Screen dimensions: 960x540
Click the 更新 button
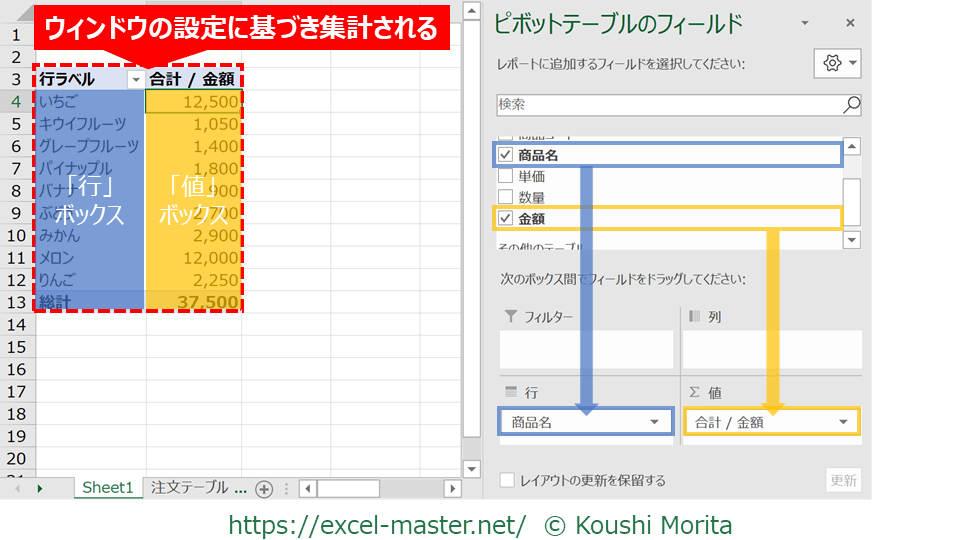point(843,480)
